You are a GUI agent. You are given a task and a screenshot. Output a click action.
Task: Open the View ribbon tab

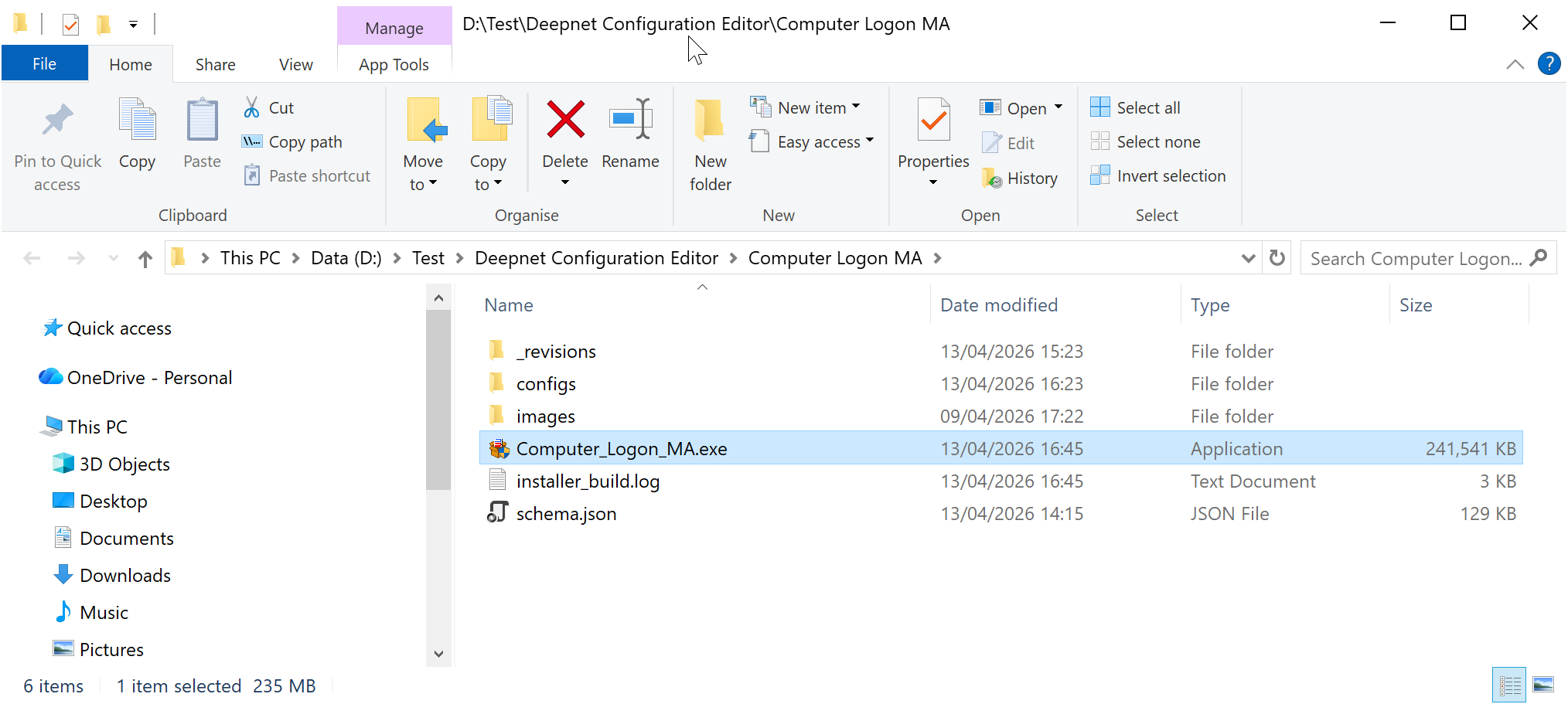click(x=295, y=65)
